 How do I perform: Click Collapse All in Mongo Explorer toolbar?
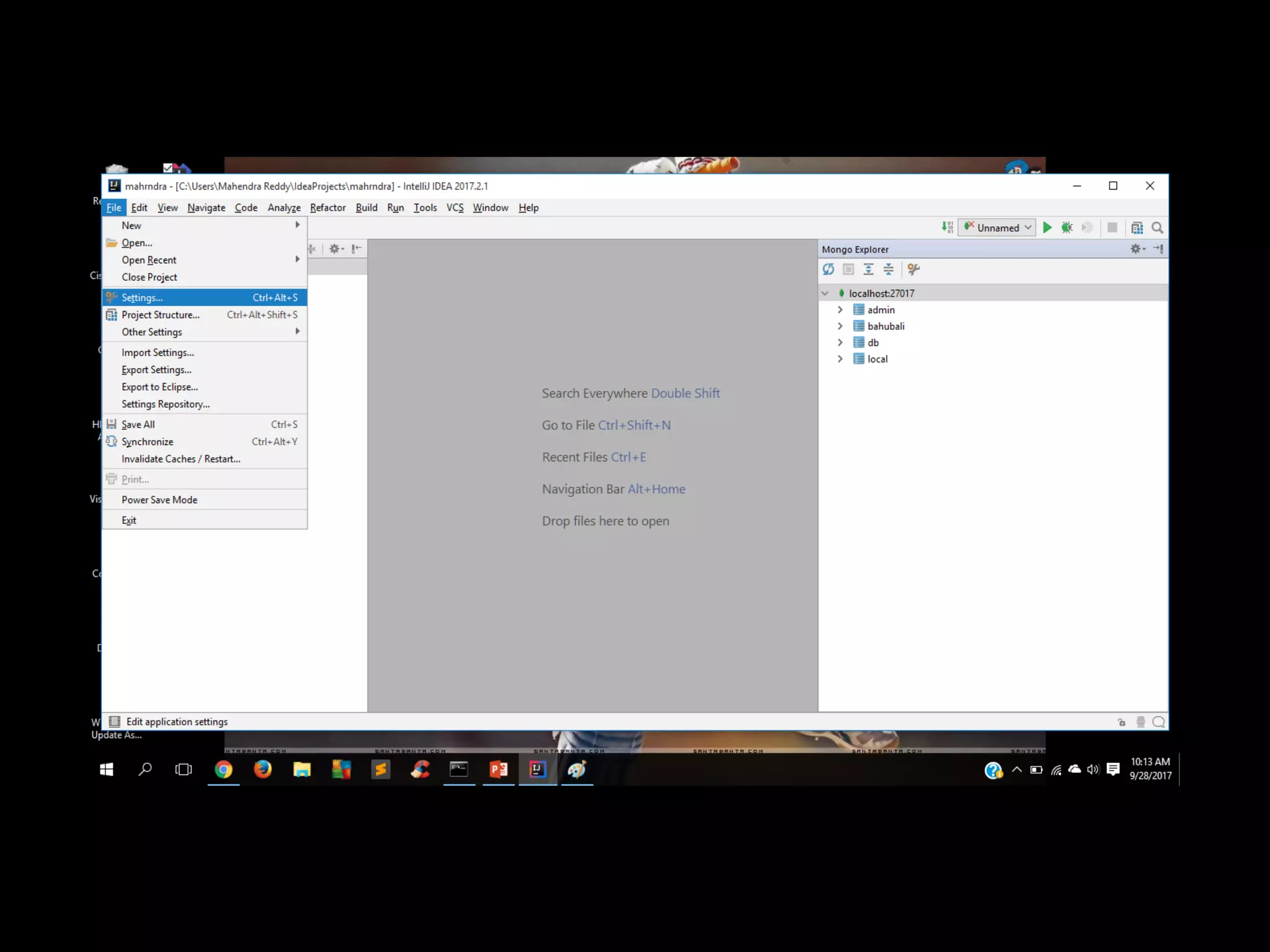(888, 269)
